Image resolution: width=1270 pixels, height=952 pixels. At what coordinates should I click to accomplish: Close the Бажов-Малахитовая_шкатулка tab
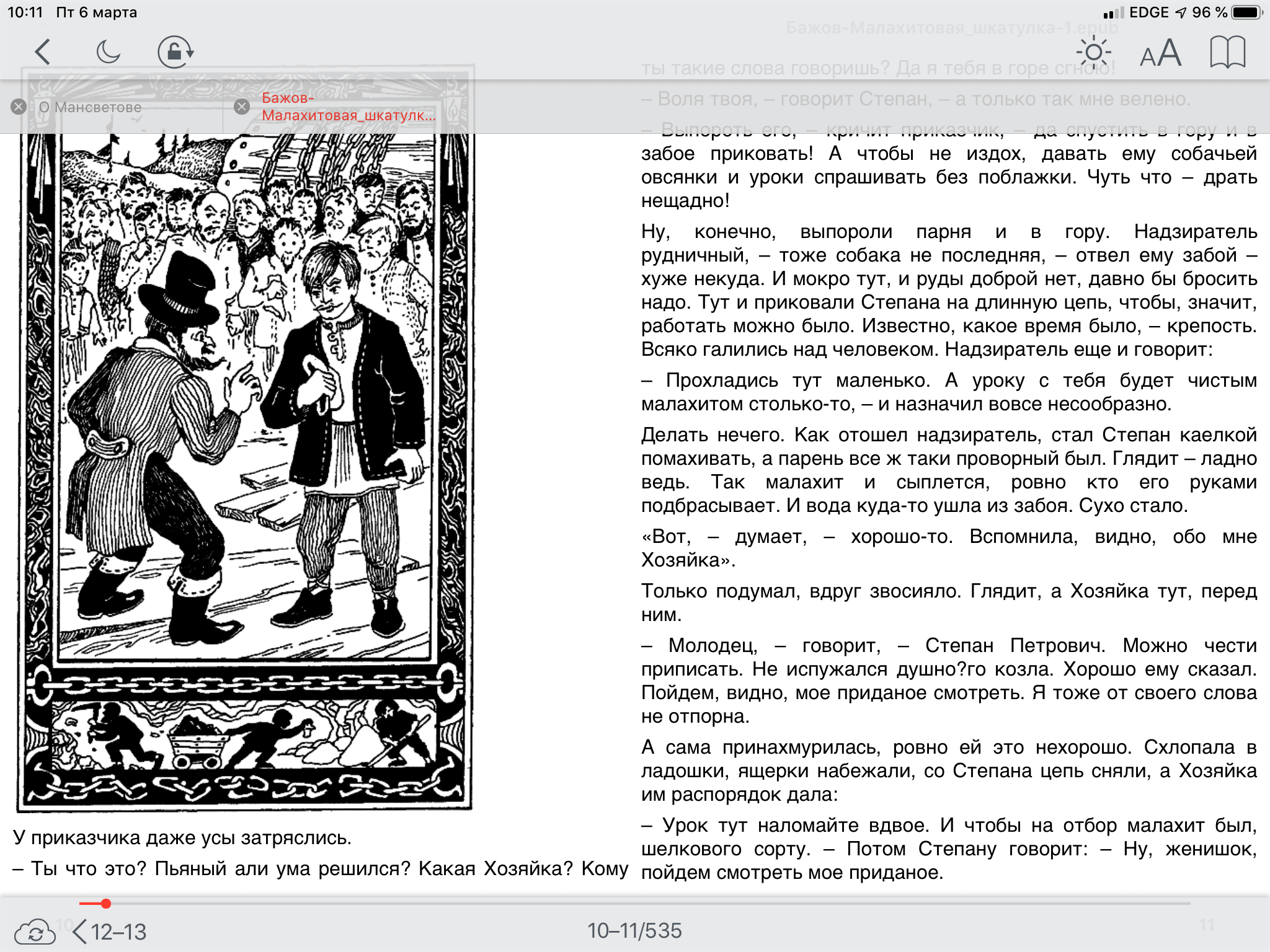[242, 107]
